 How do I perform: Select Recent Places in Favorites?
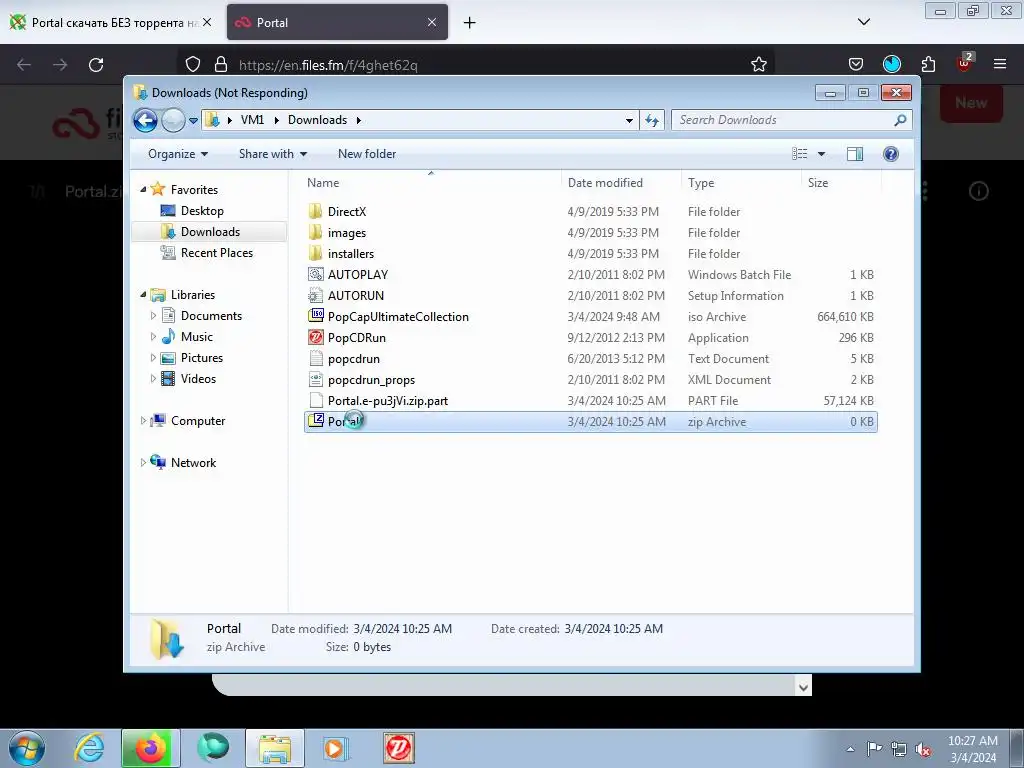tap(216, 253)
